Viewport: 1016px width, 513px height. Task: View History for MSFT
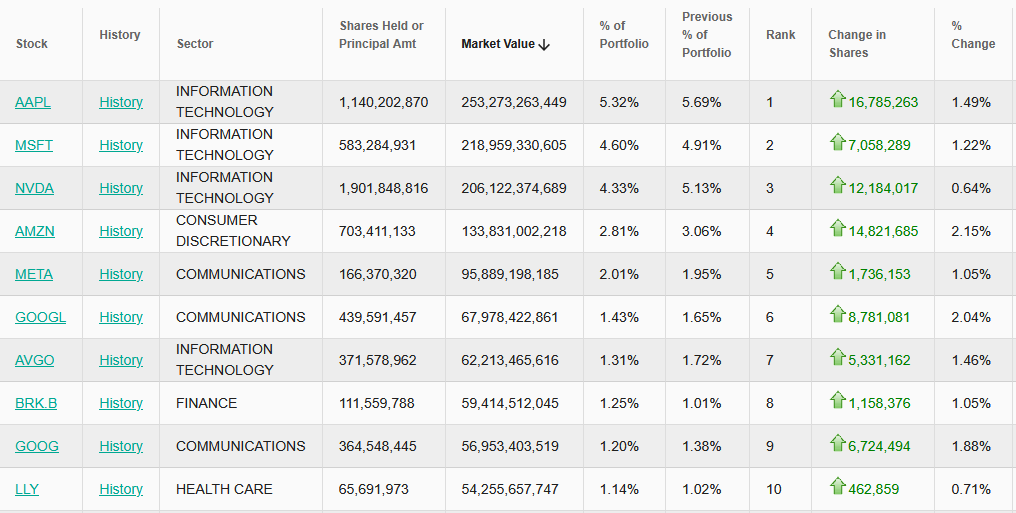pos(121,145)
